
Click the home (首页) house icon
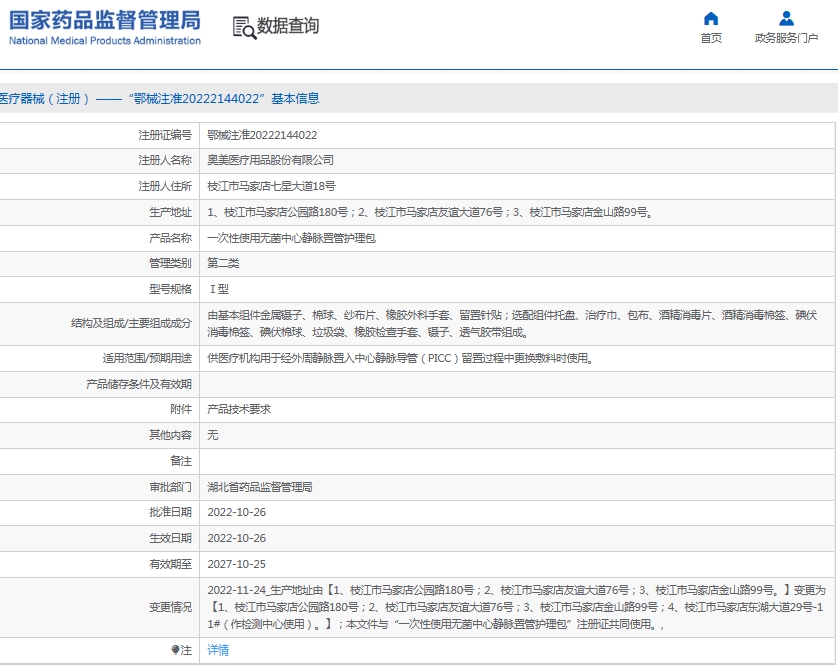711,19
